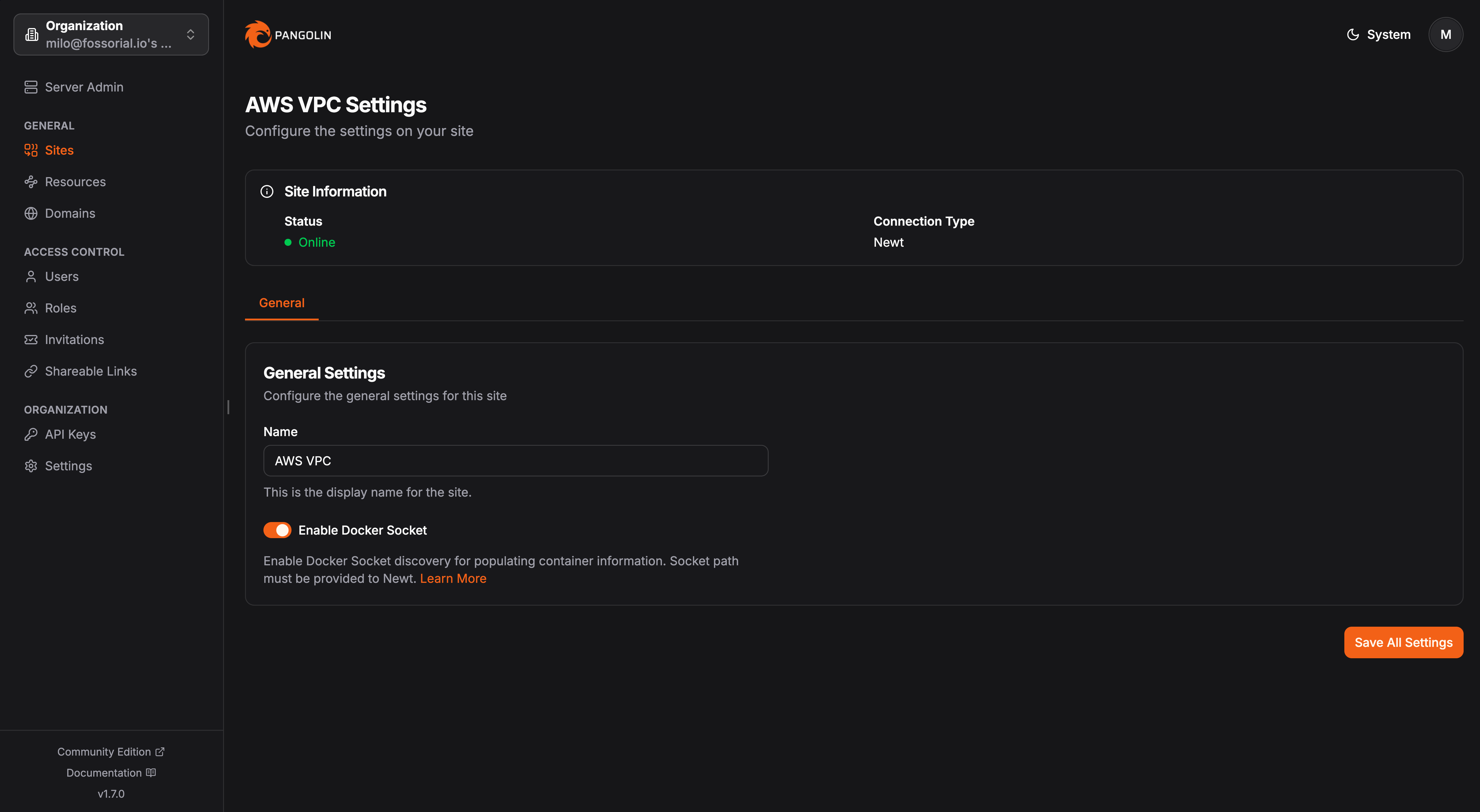
Task: Click the Settings gear icon
Action: pyautogui.click(x=31, y=466)
